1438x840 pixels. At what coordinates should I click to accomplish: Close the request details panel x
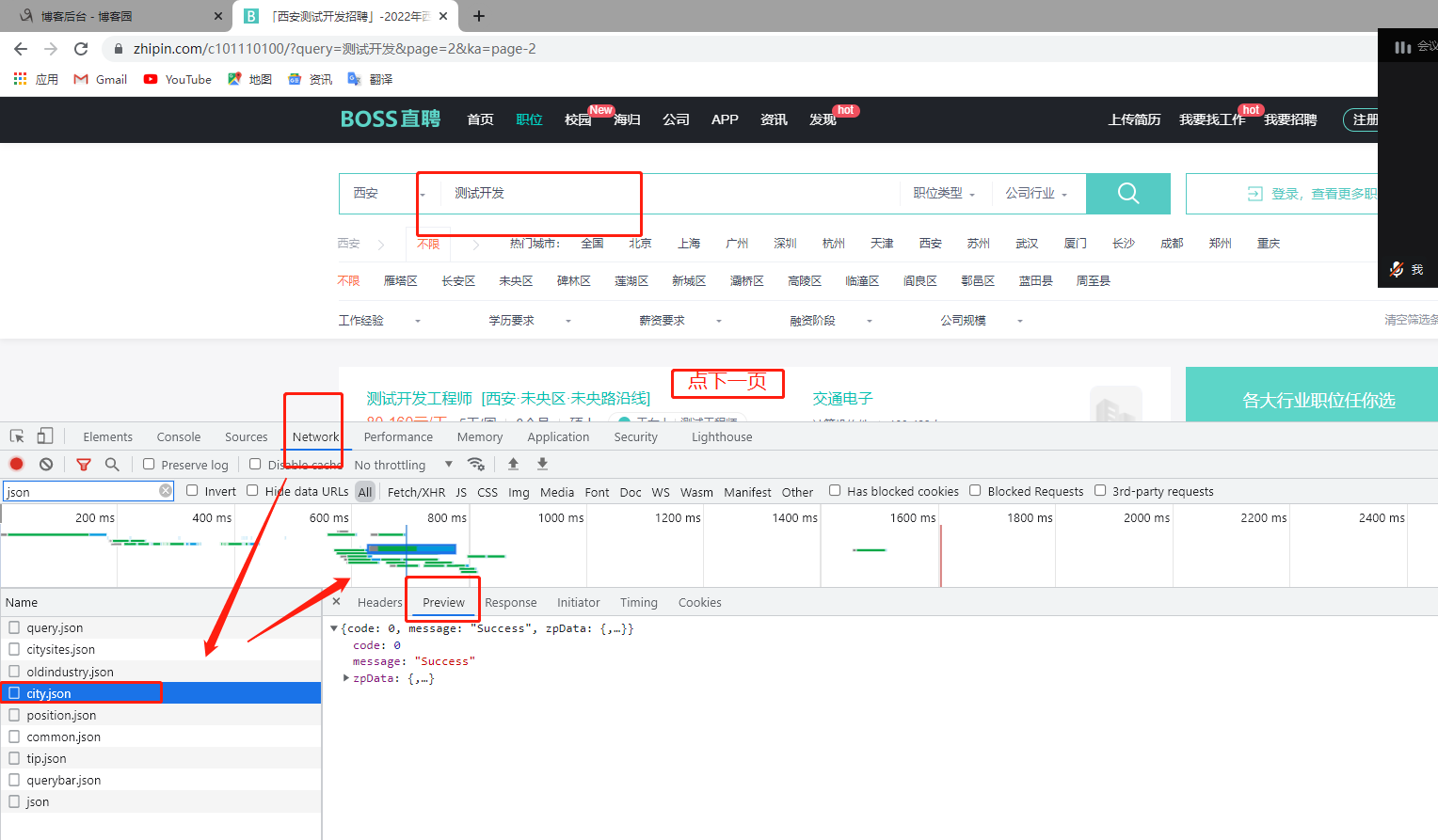click(x=336, y=602)
